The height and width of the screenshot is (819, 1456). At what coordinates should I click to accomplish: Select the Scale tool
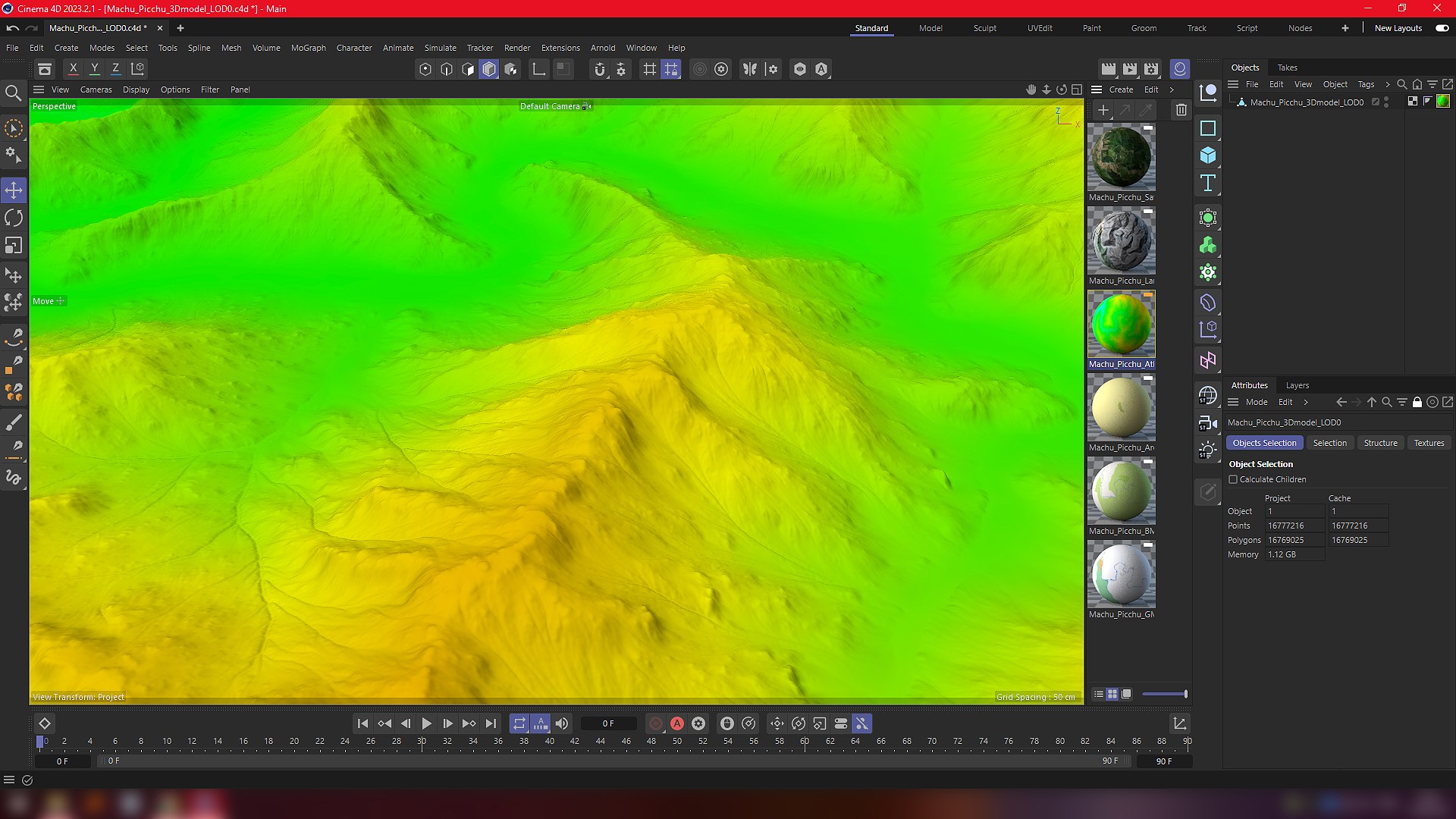point(14,246)
